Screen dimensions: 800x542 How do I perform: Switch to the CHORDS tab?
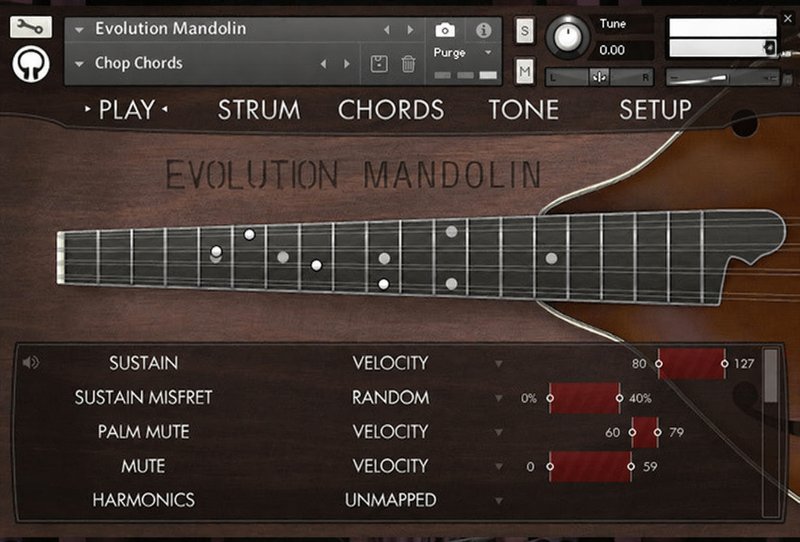click(391, 109)
